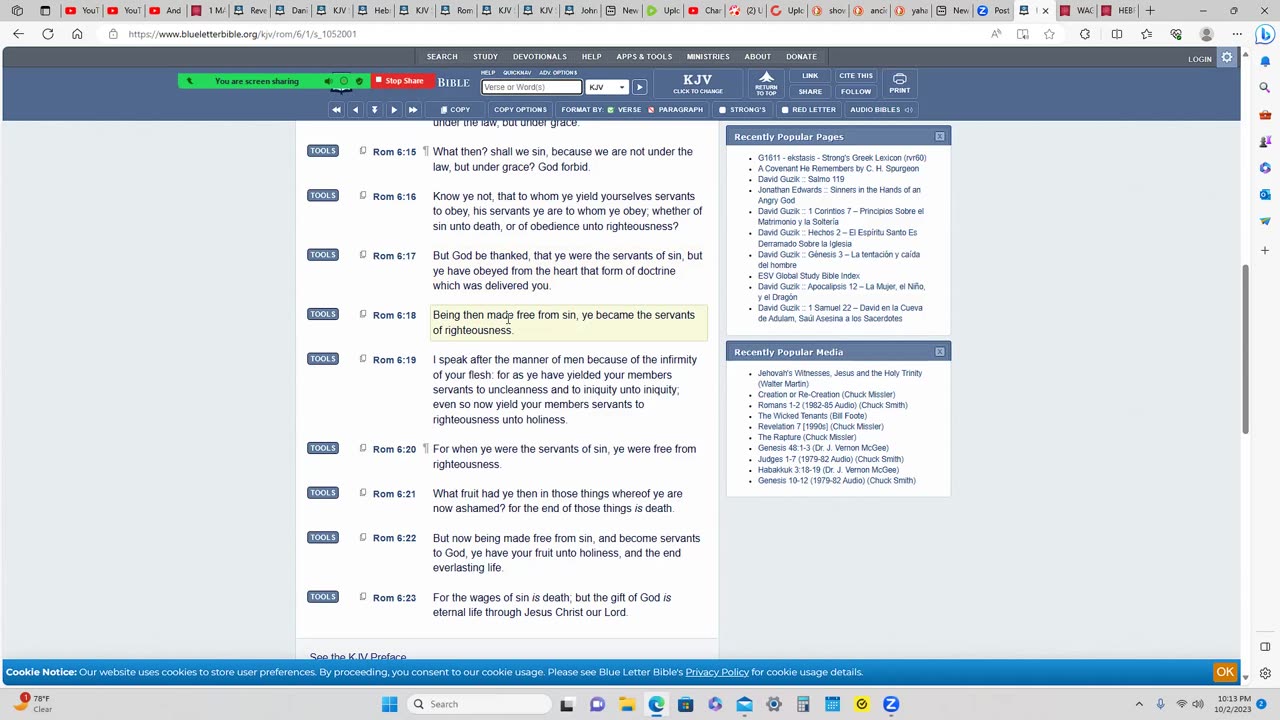
Task: Open Tools menu for Rom 6:16
Action: [x=323, y=195]
